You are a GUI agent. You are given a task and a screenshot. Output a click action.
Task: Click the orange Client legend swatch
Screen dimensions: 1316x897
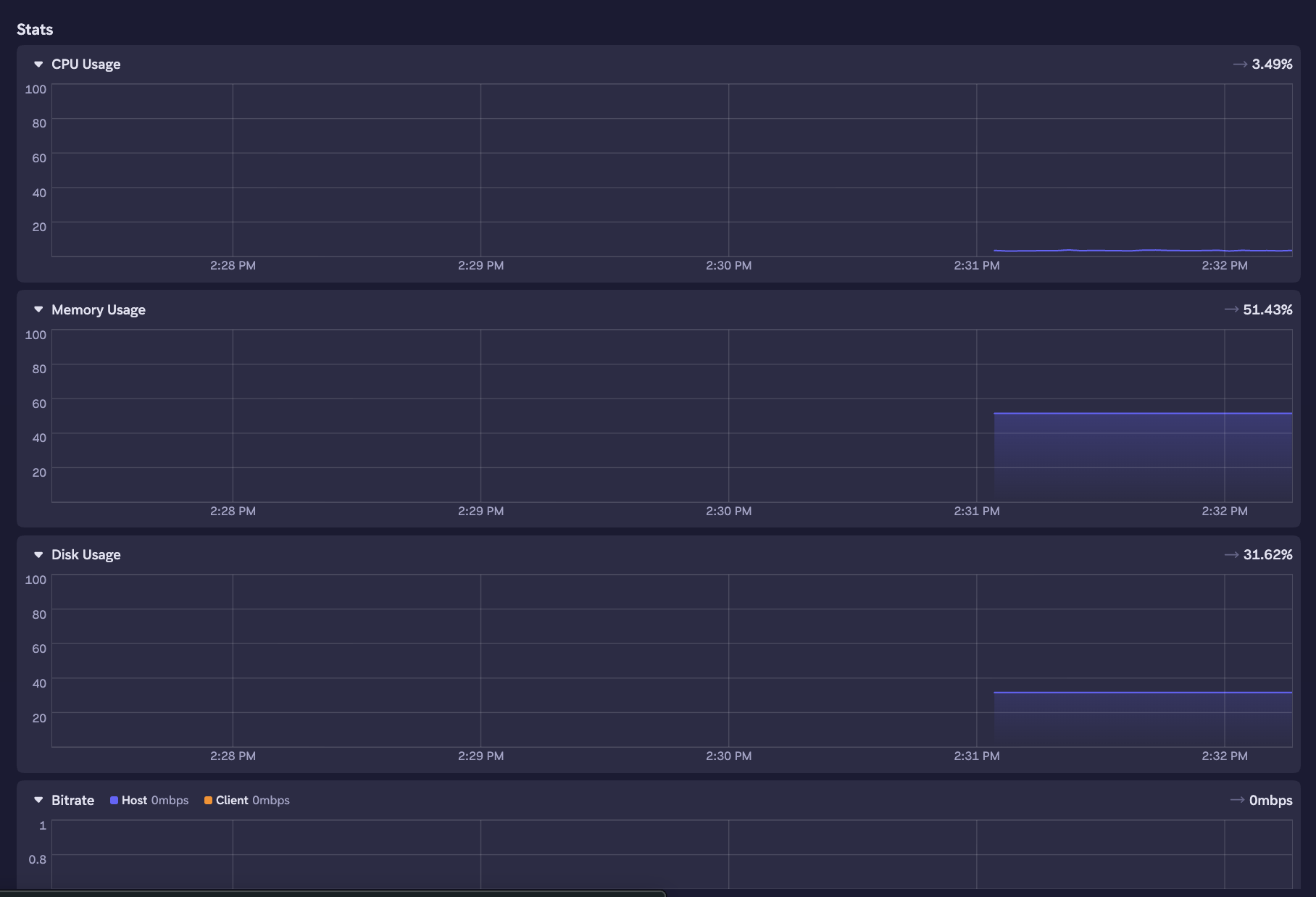click(208, 800)
